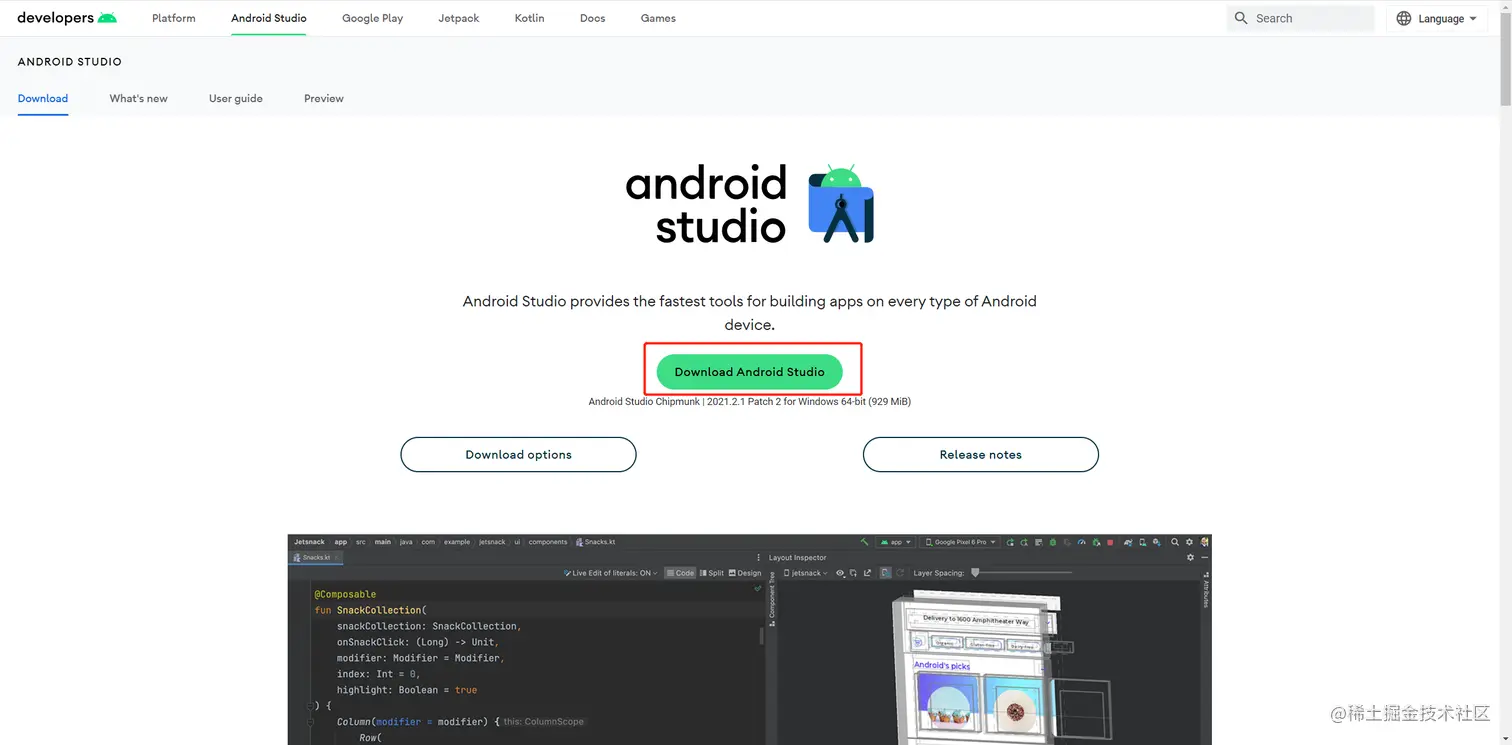Click the Layout Inspector export arrow icon
1512x745 pixels.
tap(867, 573)
